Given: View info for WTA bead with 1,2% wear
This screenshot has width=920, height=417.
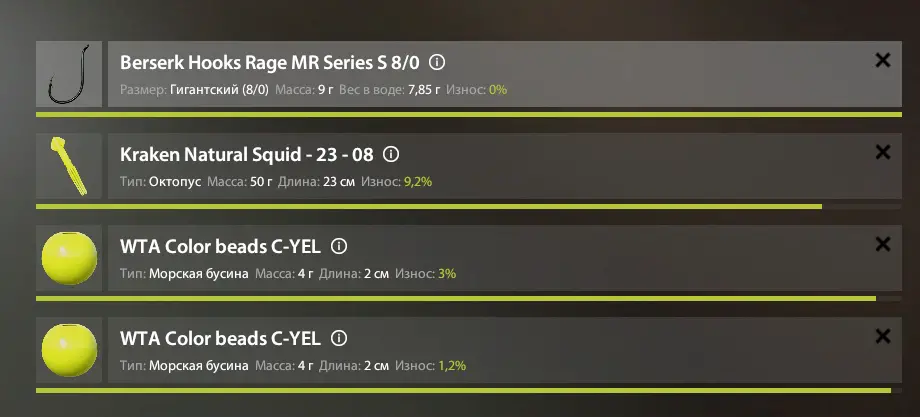Looking at the screenshot, I should click(339, 338).
